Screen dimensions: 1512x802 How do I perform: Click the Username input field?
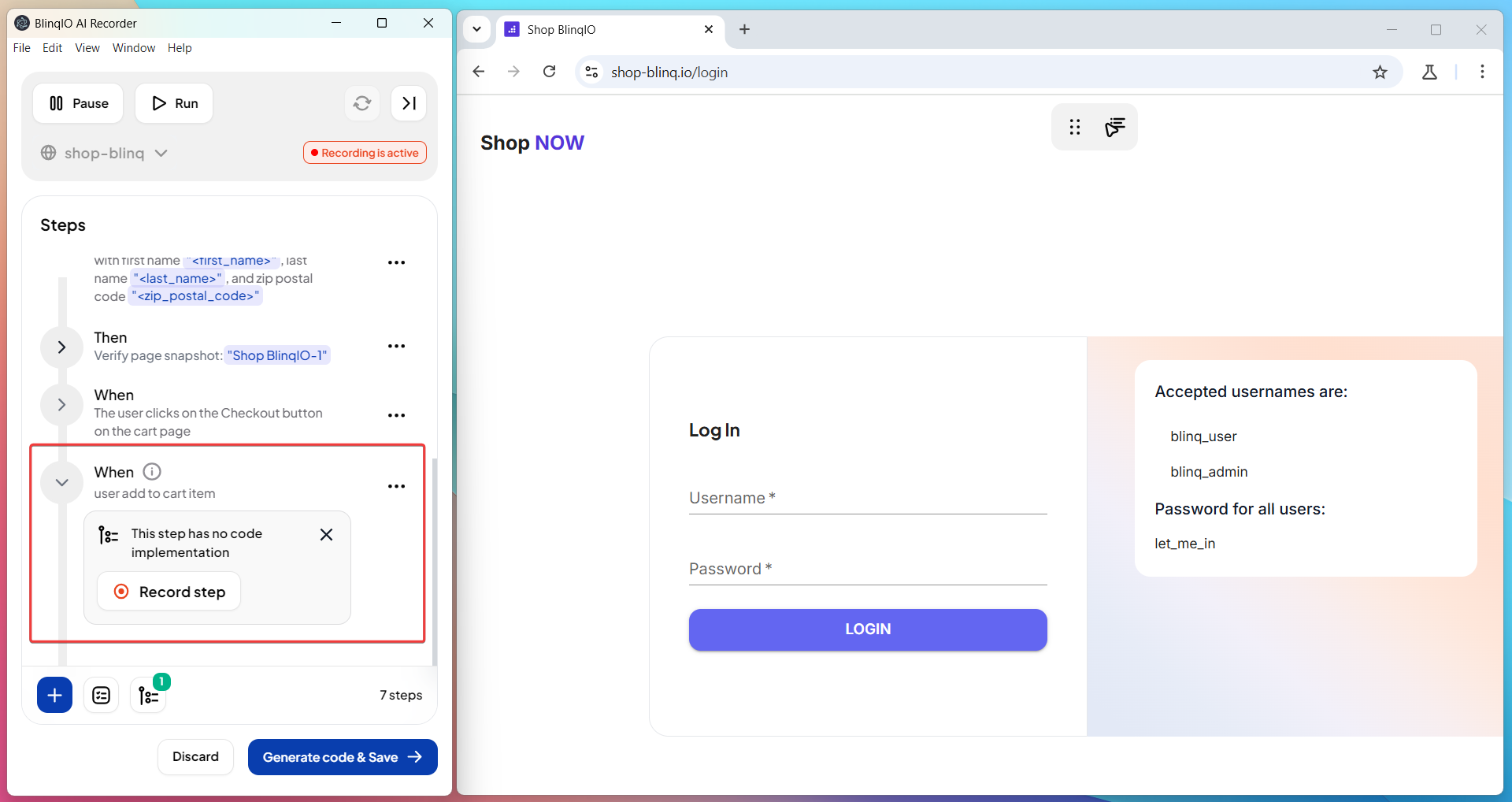[867, 499]
